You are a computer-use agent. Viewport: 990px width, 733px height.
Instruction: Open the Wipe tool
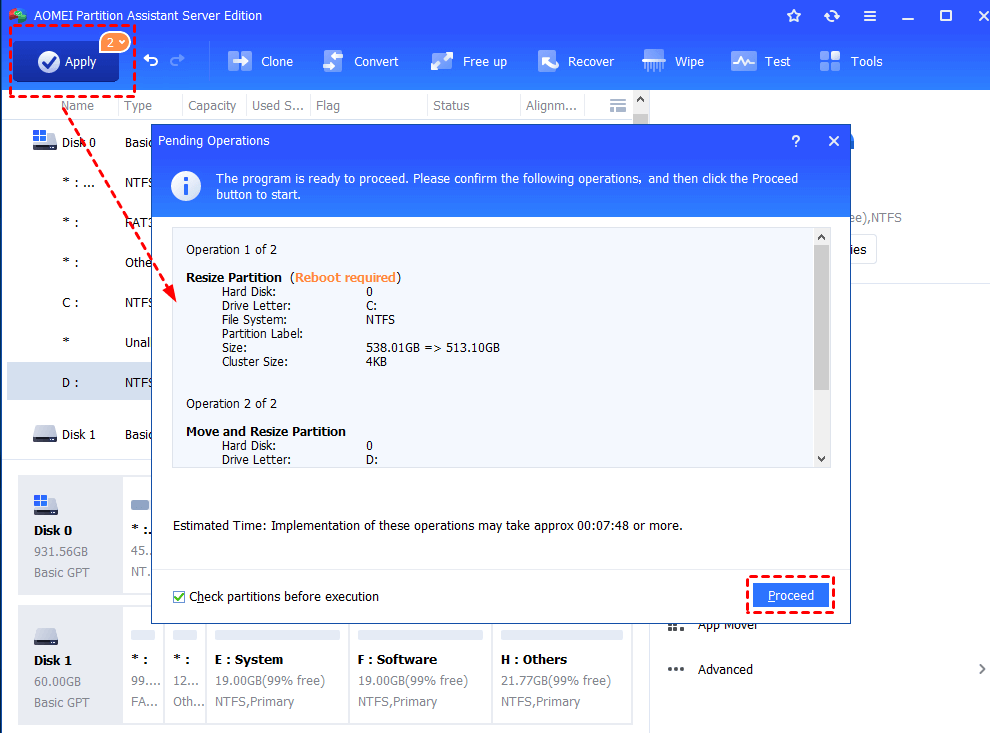pyautogui.click(x=672, y=61)
